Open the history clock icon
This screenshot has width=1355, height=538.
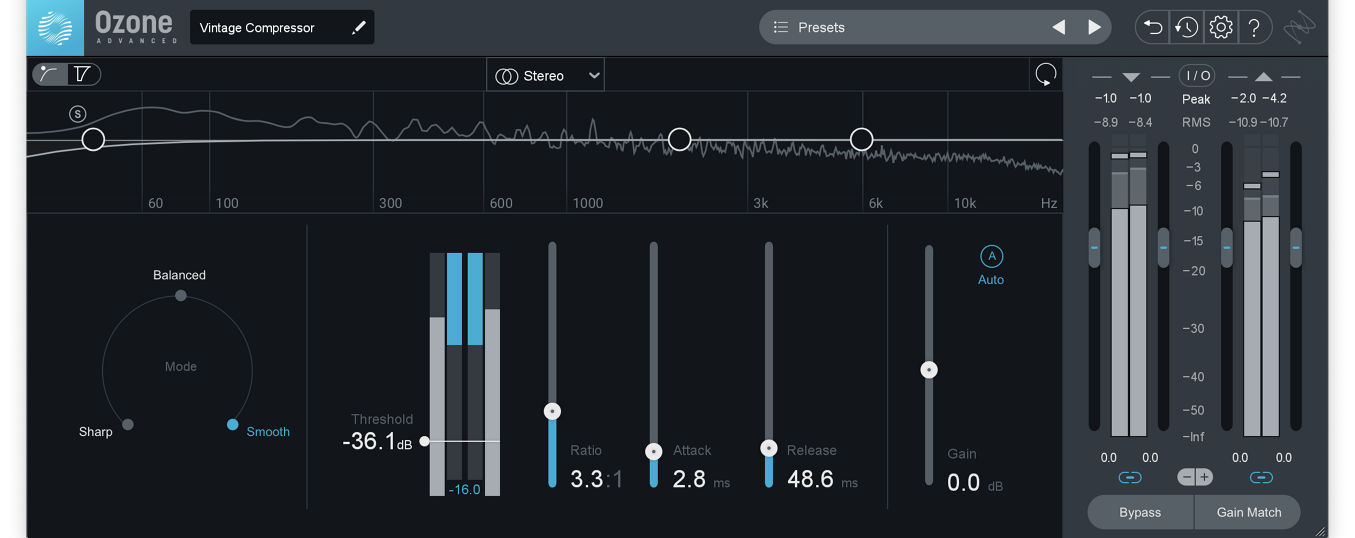coord(1186,28)
